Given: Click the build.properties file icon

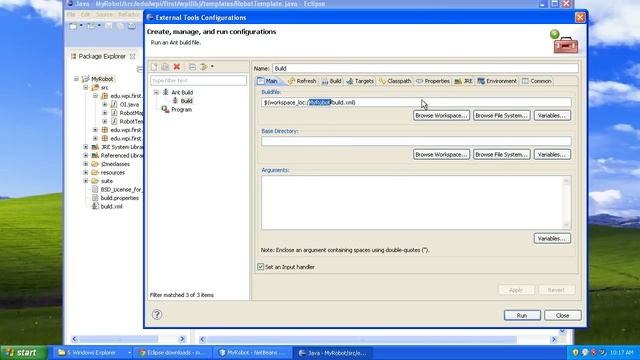Looking at the screenshot, I should pyautogui.click(x=95, y=198).
